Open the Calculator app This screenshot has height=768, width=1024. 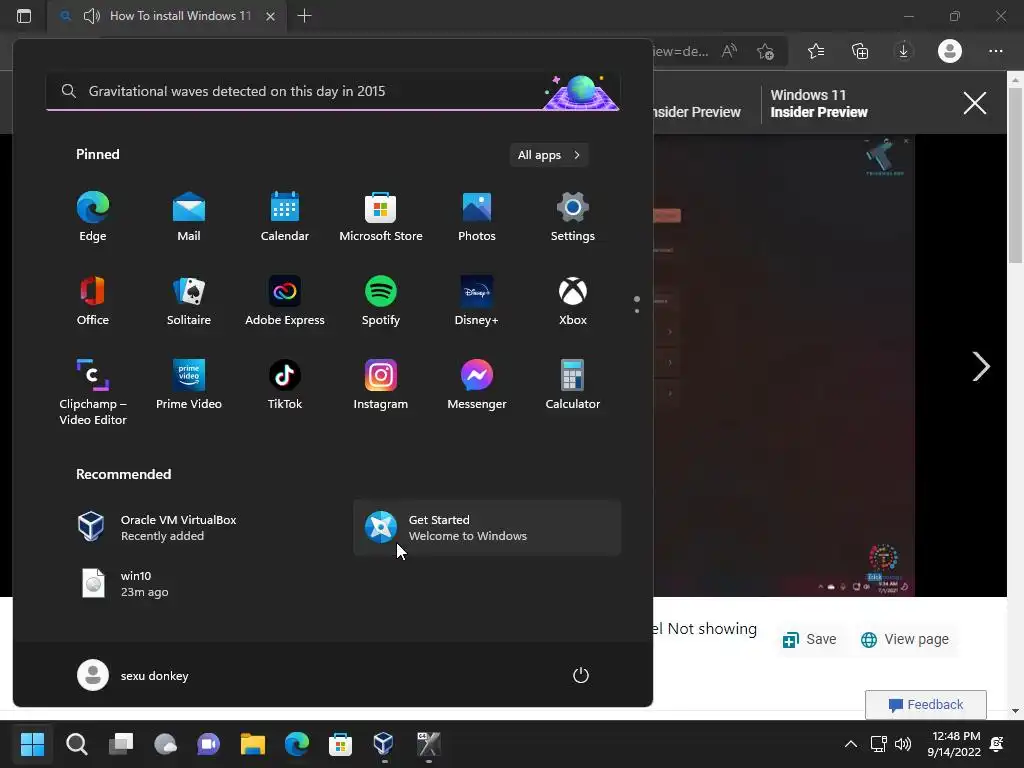(x=573, y=385)
